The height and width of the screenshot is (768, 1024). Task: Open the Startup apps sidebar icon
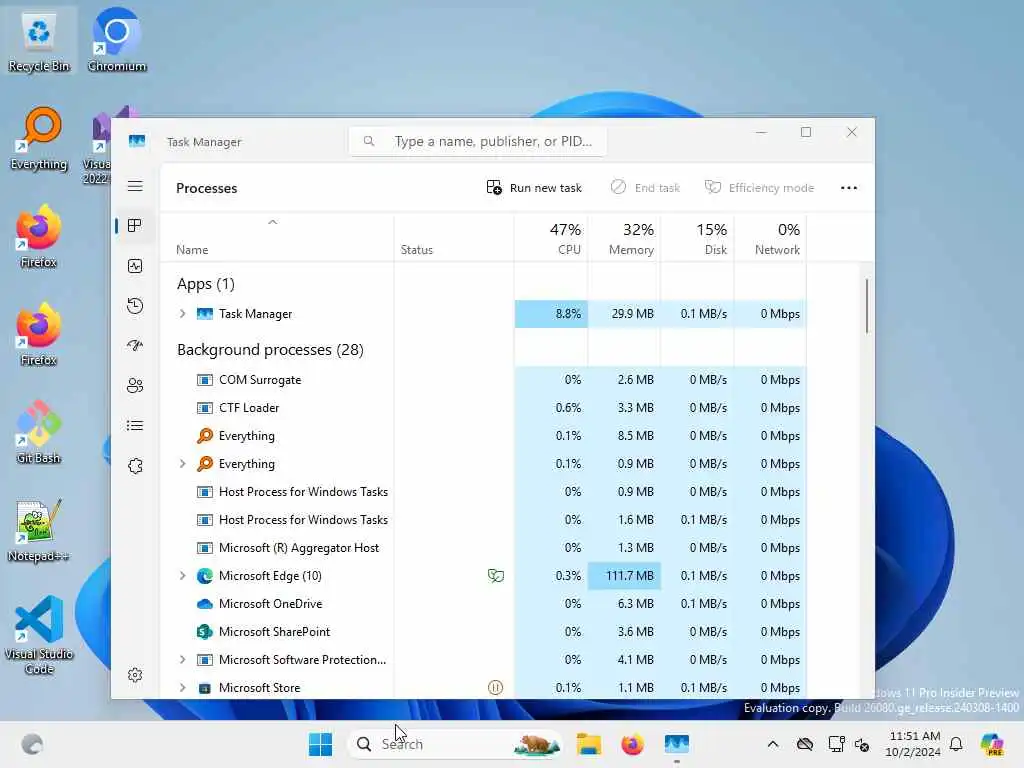click(135, 345)
